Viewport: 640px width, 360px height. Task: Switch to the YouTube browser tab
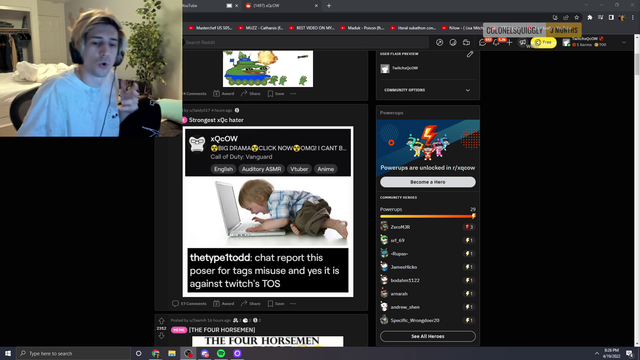[x=204, y=6]
